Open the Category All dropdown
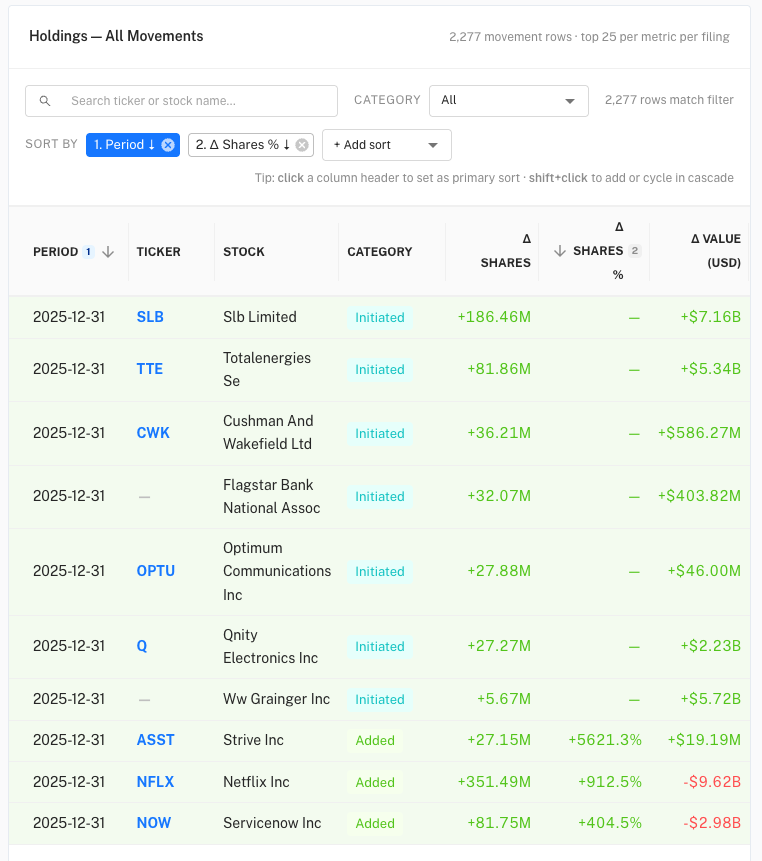Screen dimensions: 762x861 click(509, 101)
